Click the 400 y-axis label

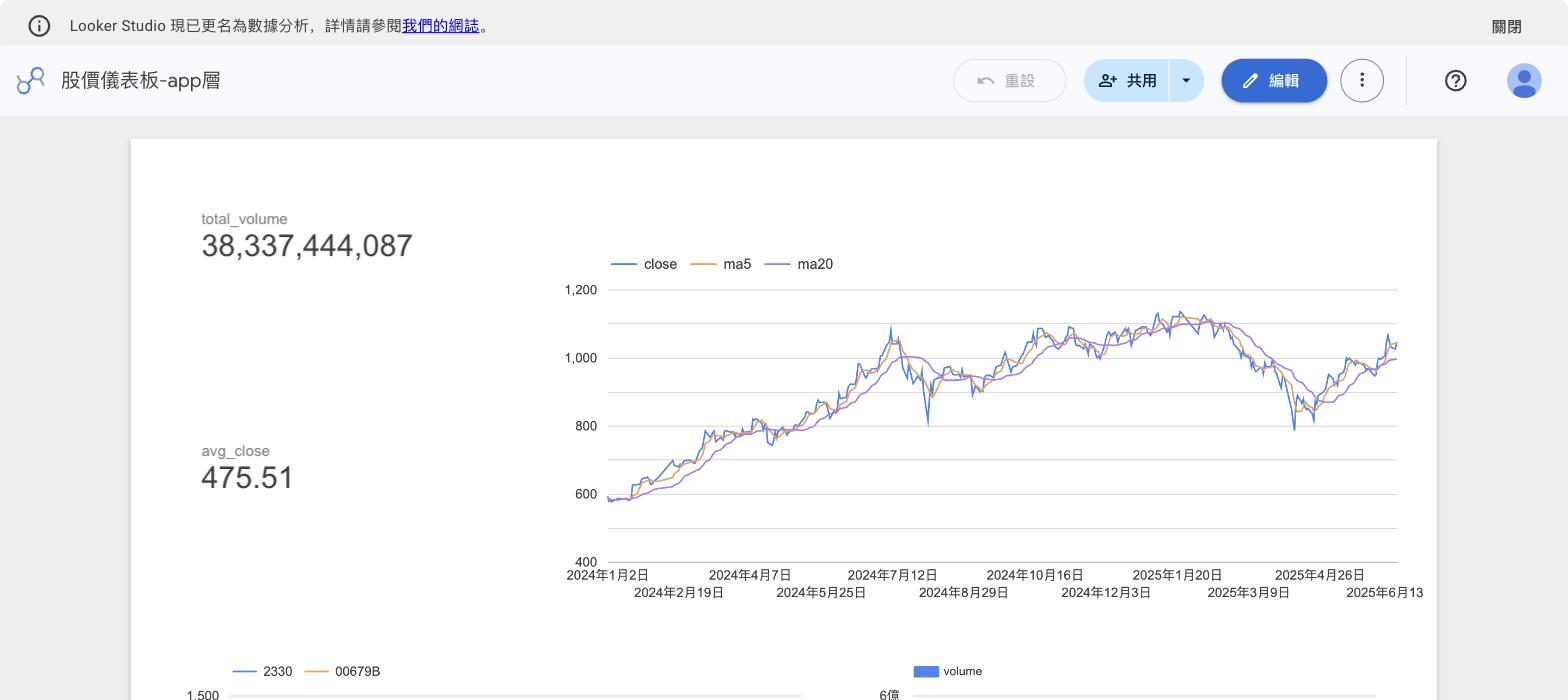pyautogui.click(x=586, y=562)
